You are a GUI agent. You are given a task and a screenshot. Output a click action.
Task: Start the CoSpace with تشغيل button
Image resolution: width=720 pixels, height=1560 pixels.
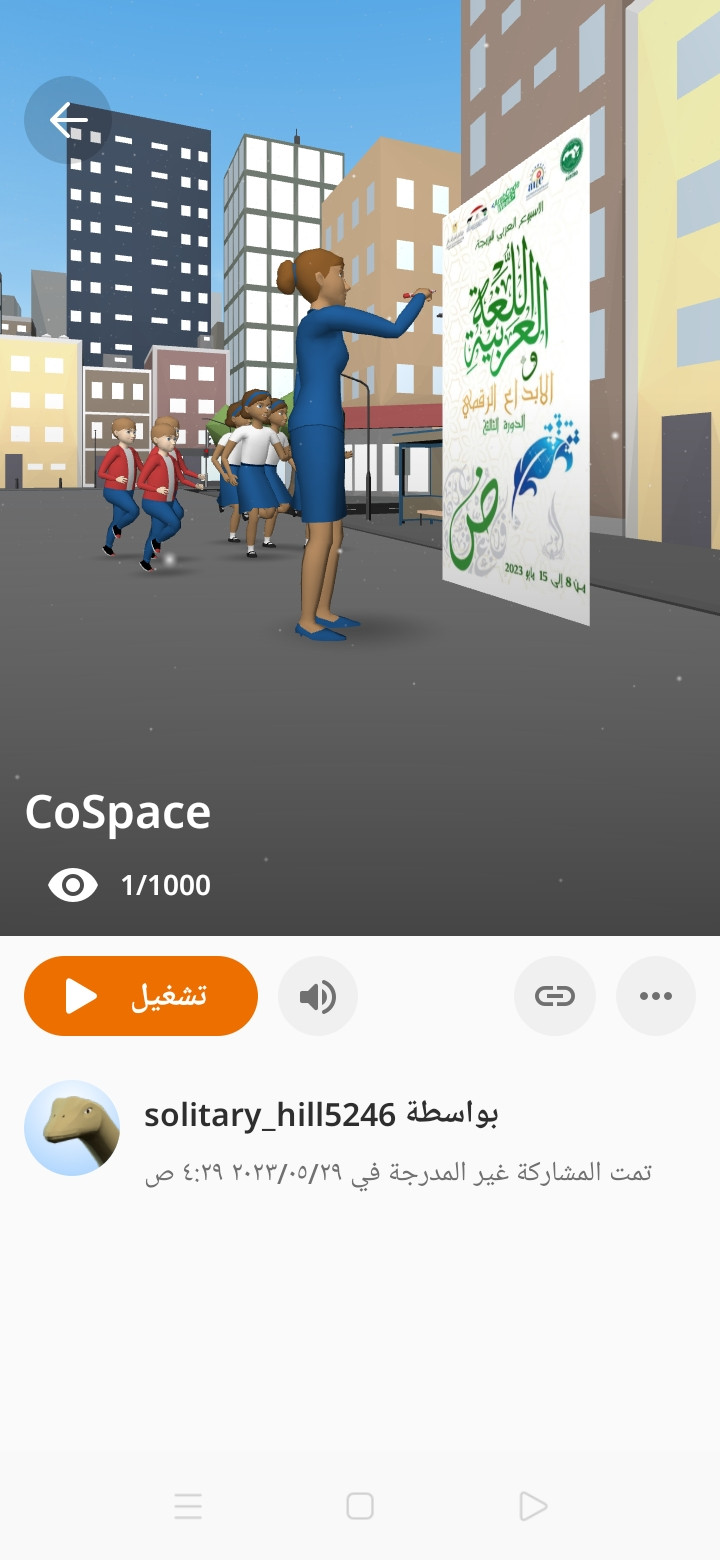[141, 996]
